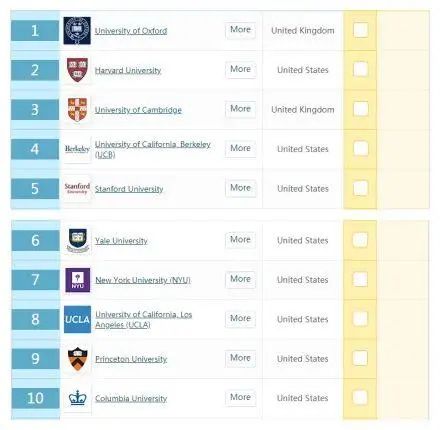Viewport: 440px width, 430px height.
Task: Open the Yale University link
Action: tap(121, 241)
